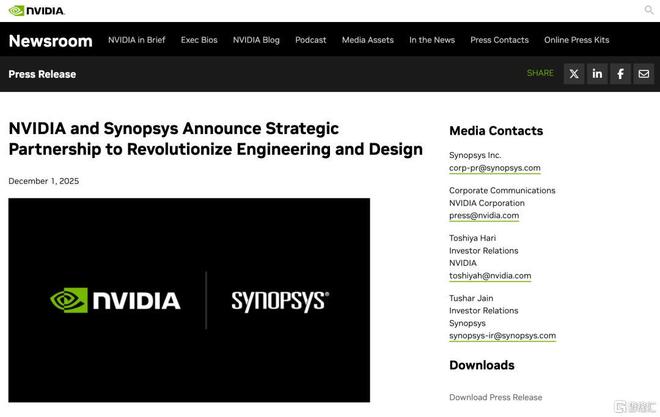The image size is (660, 417).
Task: Open the In the News menu item
Action: point(432,40)
